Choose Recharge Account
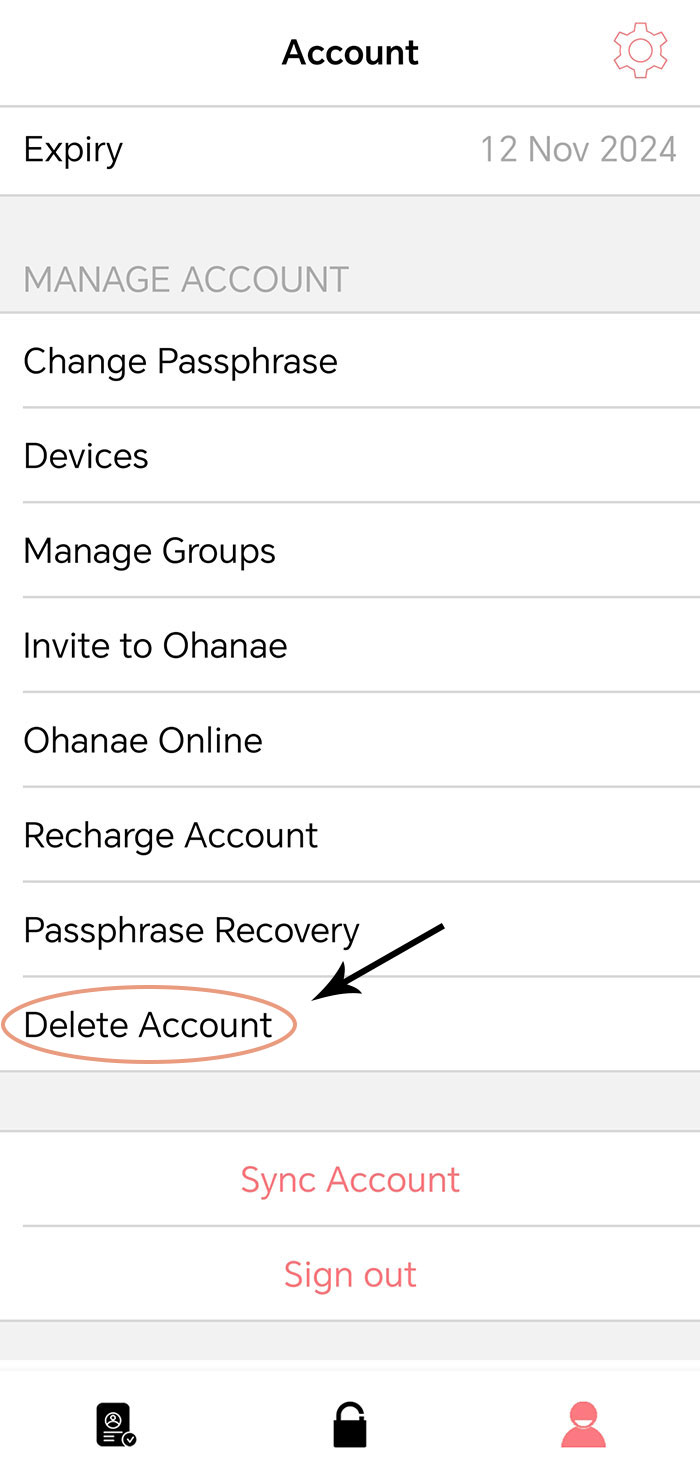The image size is (700, 1478). point(350,836)
